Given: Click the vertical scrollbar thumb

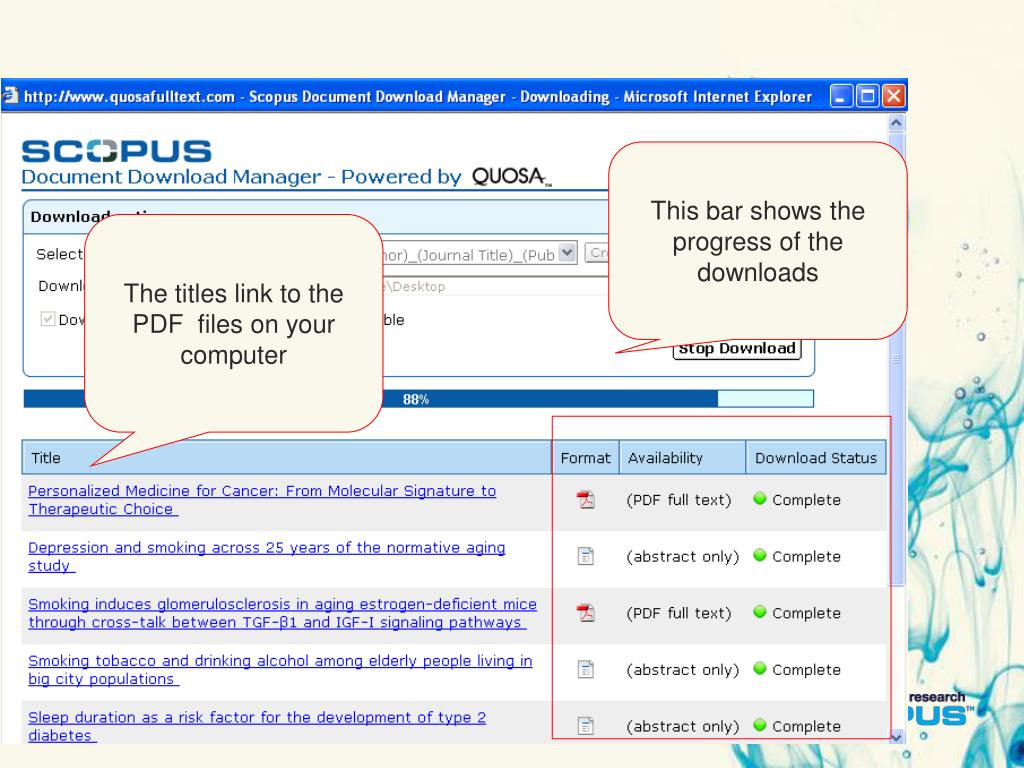Looking at the screenshot, I should point(897,359).
